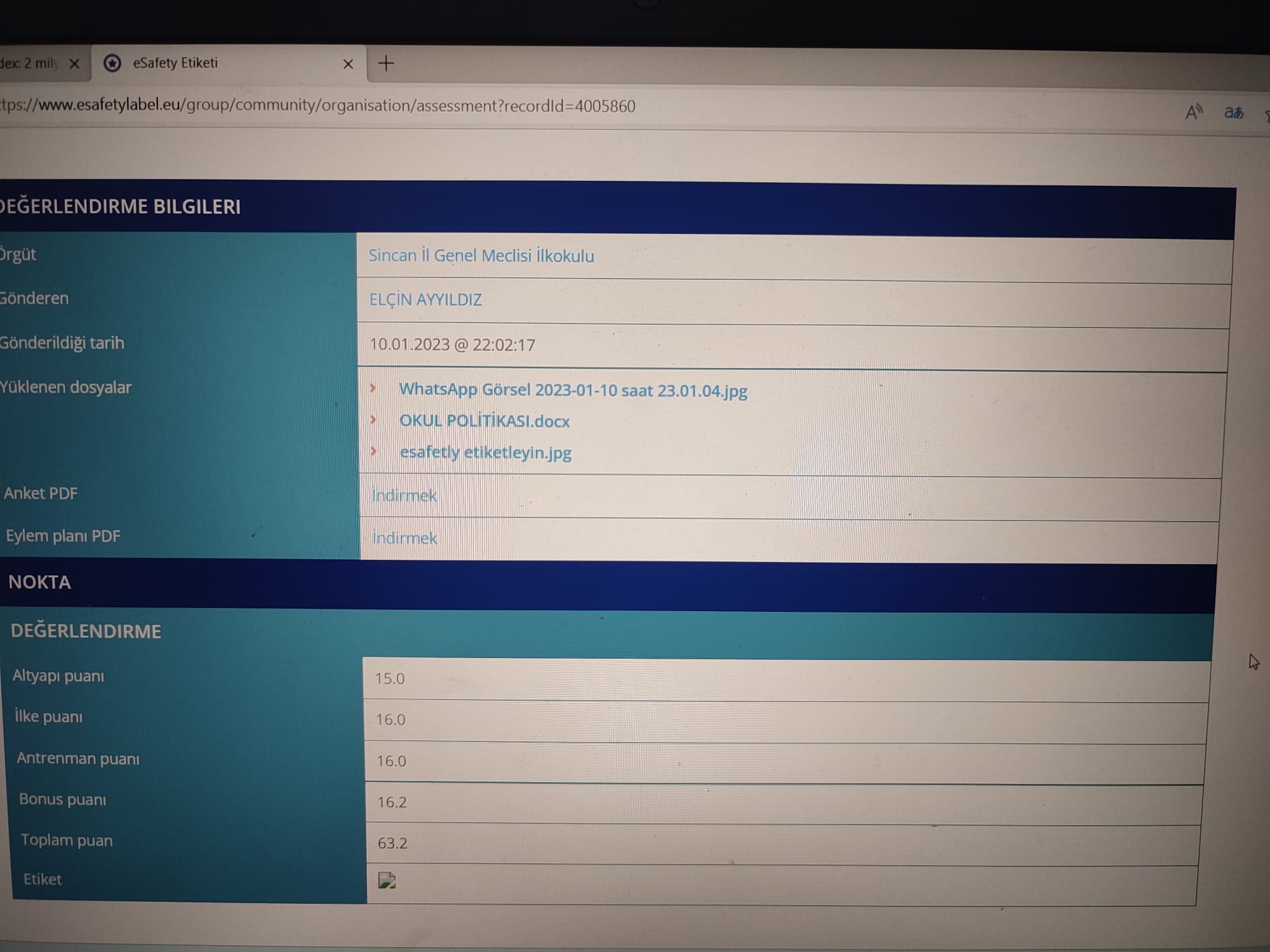The image size is (1270, 952).
Task: Close the first partially visible tab
Action: (74, 63)
